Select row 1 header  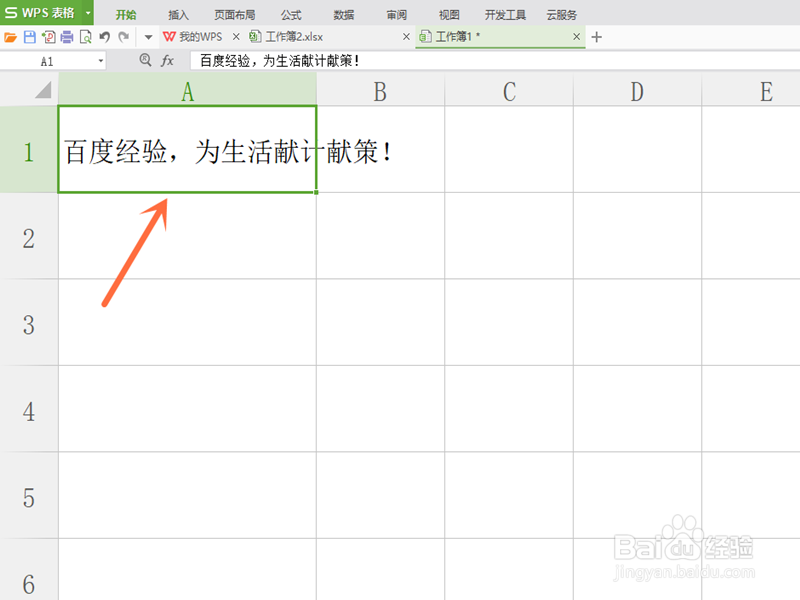point(29,149)
